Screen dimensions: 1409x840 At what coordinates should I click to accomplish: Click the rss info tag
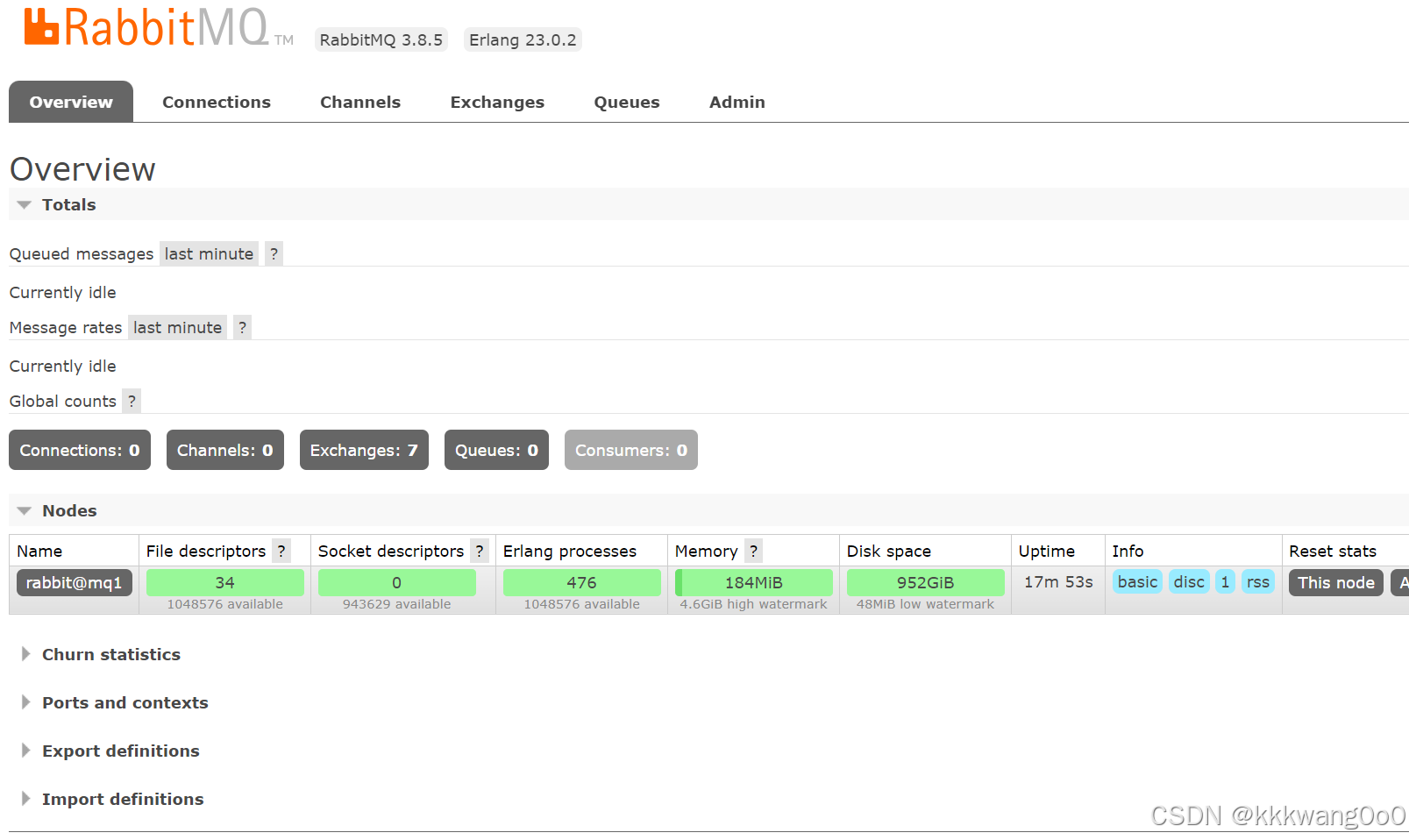point(1258,581)
